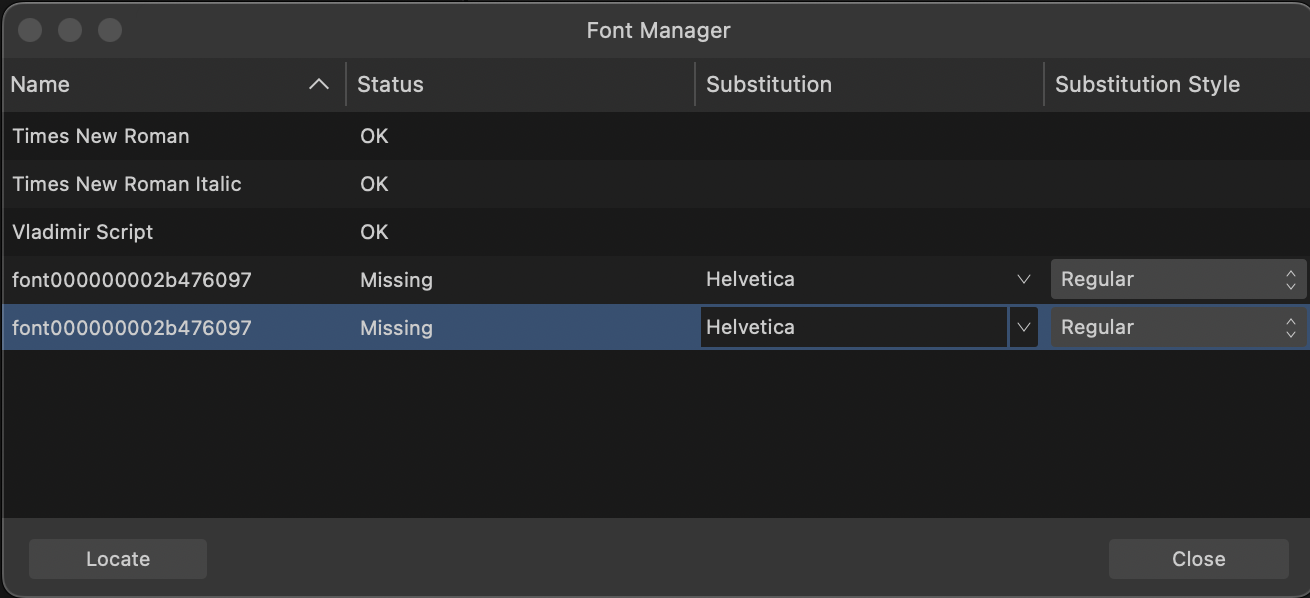Open Helvetica substitution dropdown arrow in highlighted row
Screen dimensions: 1310x598
click(1023, 327)
